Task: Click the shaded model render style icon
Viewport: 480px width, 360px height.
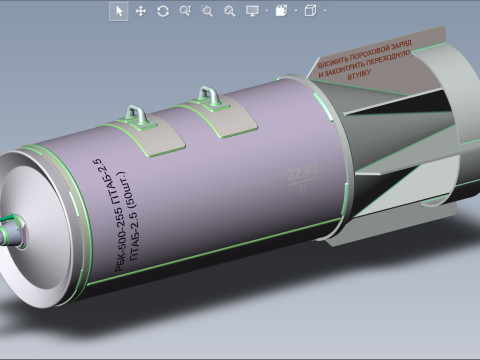Action: pyautogui.click(x=281, y=11)
